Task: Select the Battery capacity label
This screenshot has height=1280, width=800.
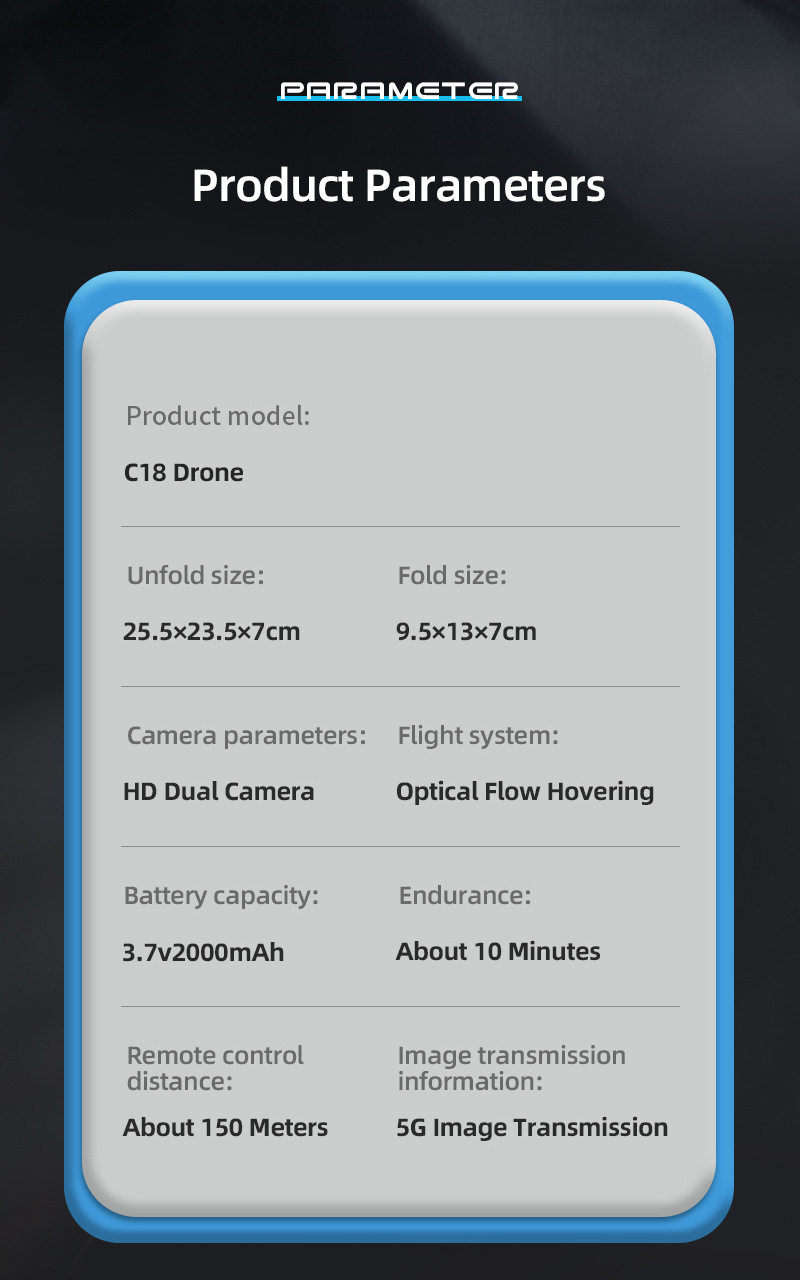Action: (x=221, y=896)
